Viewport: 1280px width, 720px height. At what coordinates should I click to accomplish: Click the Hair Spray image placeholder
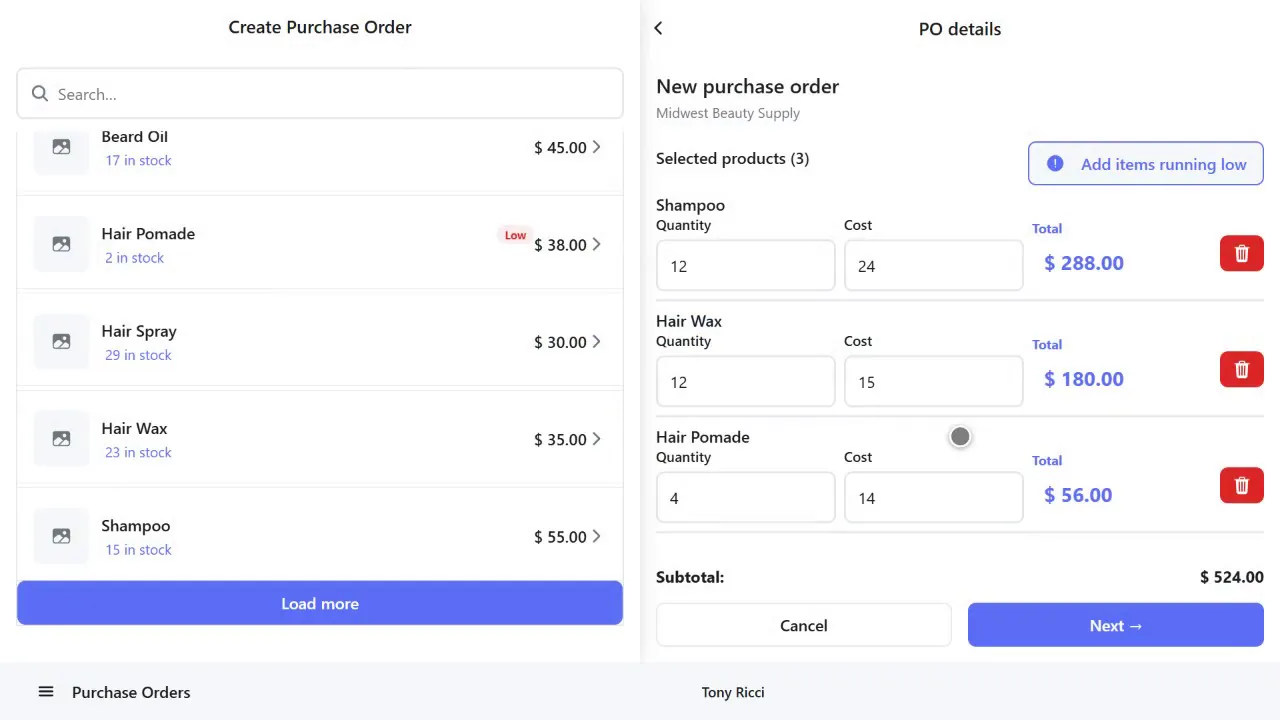(x=62, y=341)
